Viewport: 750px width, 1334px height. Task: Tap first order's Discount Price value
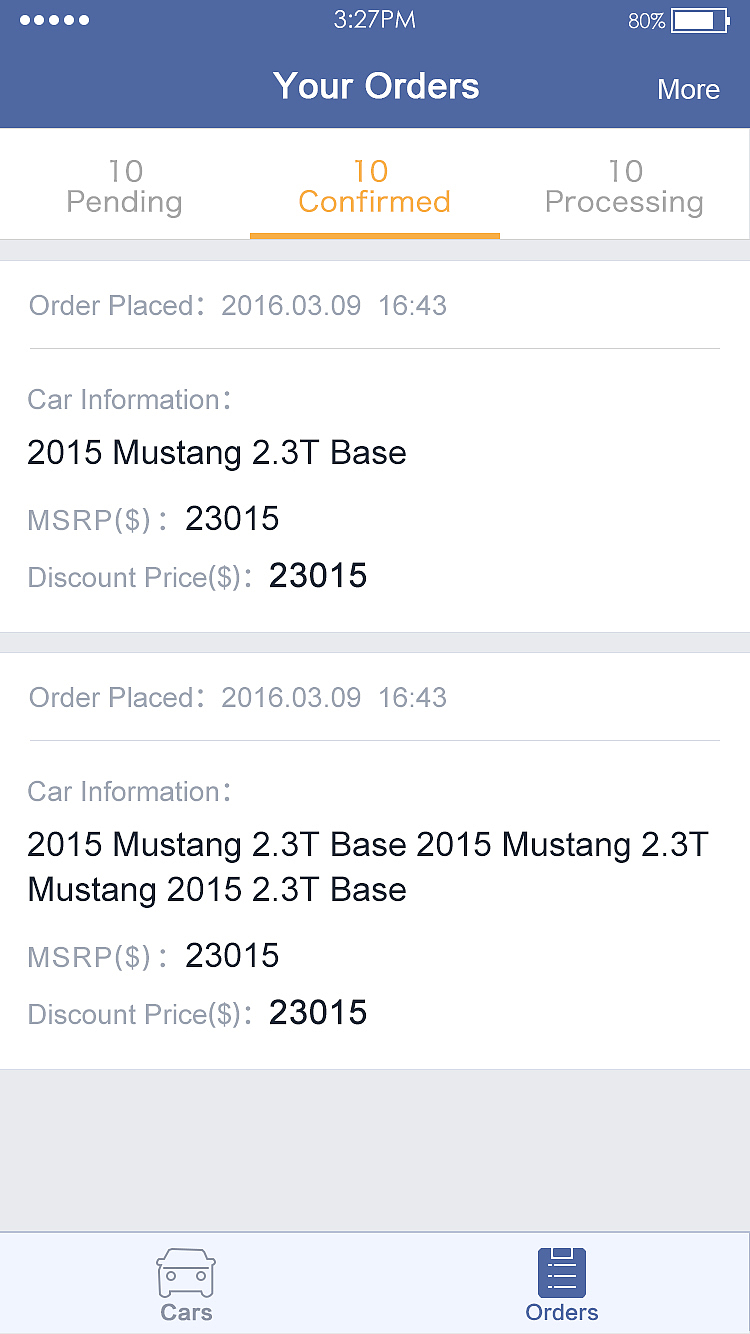(318, 576)
